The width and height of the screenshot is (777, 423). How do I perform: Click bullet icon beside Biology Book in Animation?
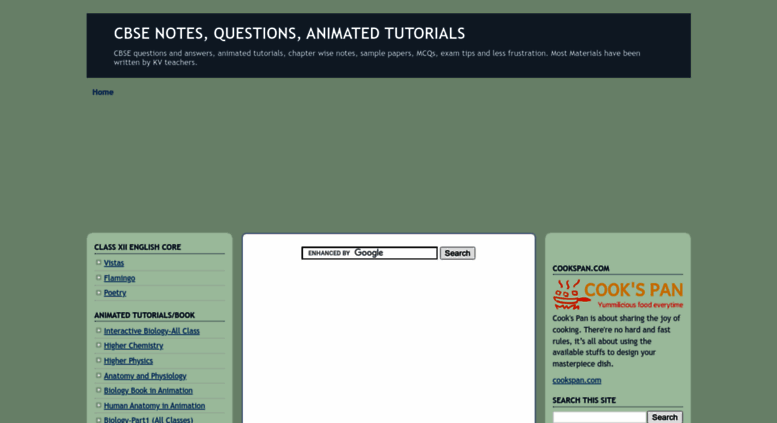98,390
